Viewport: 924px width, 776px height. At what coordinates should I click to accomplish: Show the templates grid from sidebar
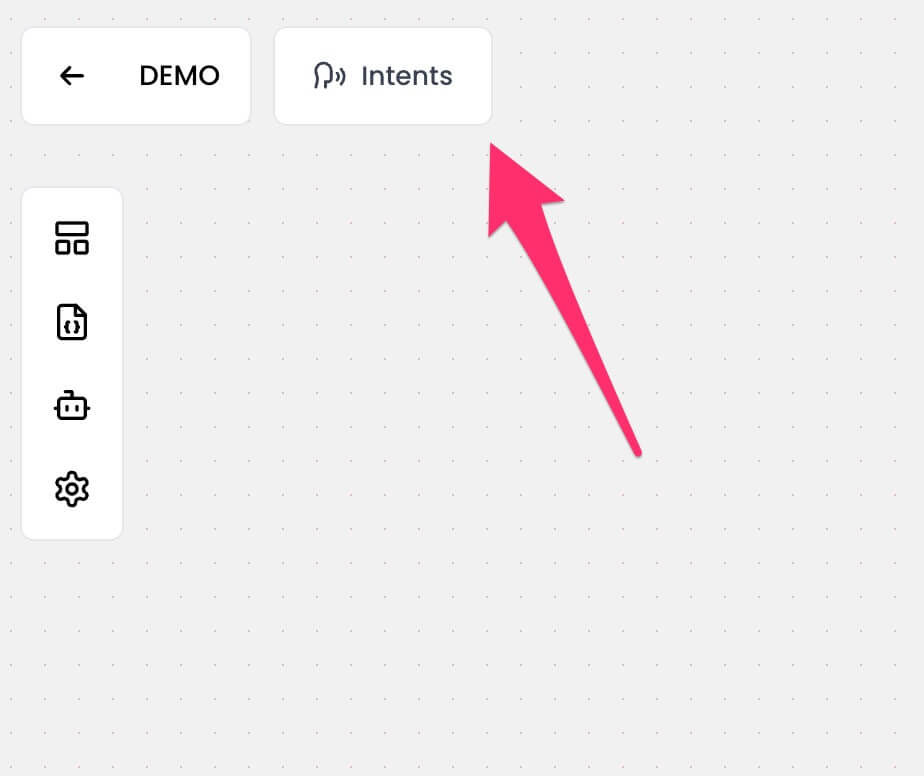tap(72, 238)
